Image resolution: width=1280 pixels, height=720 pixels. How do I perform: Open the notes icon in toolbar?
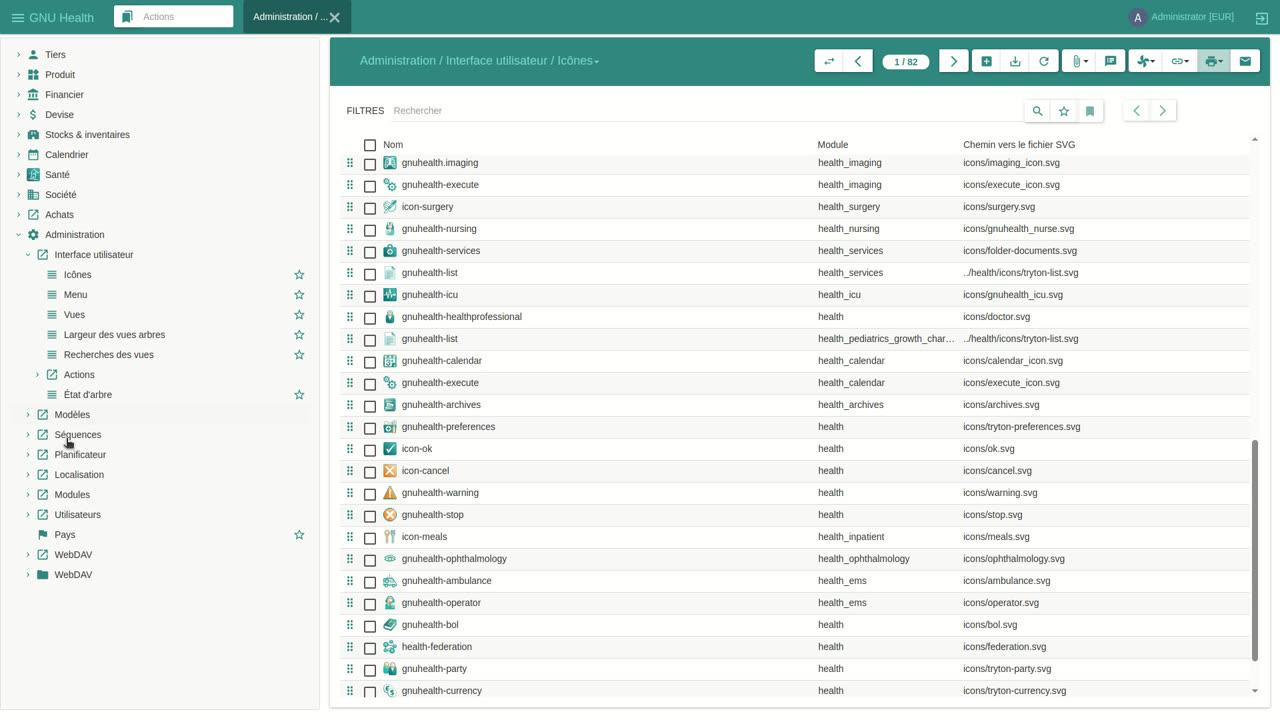click(1110, 61)
